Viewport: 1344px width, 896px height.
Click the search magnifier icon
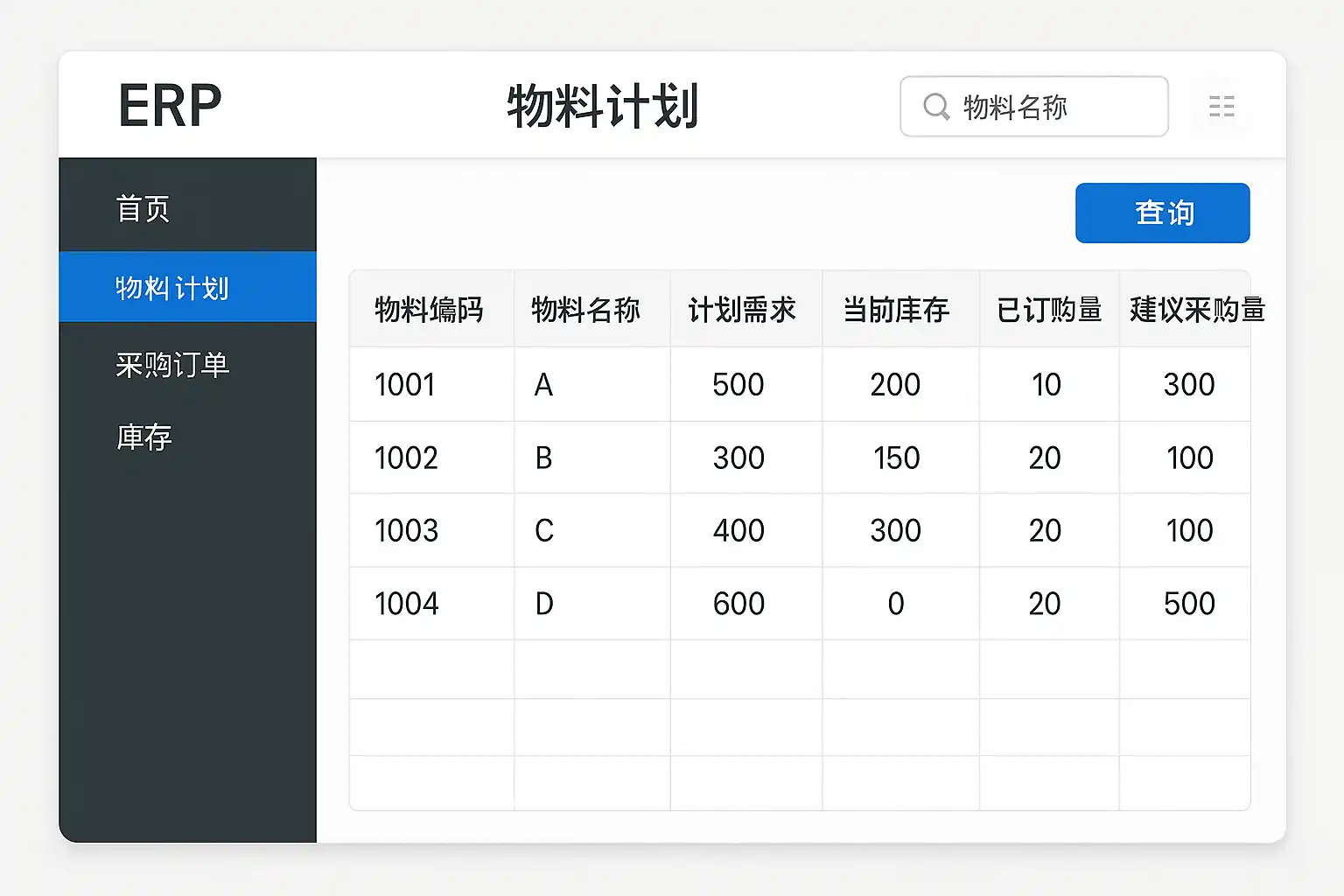pyautogui.click(x=936, y=107)
